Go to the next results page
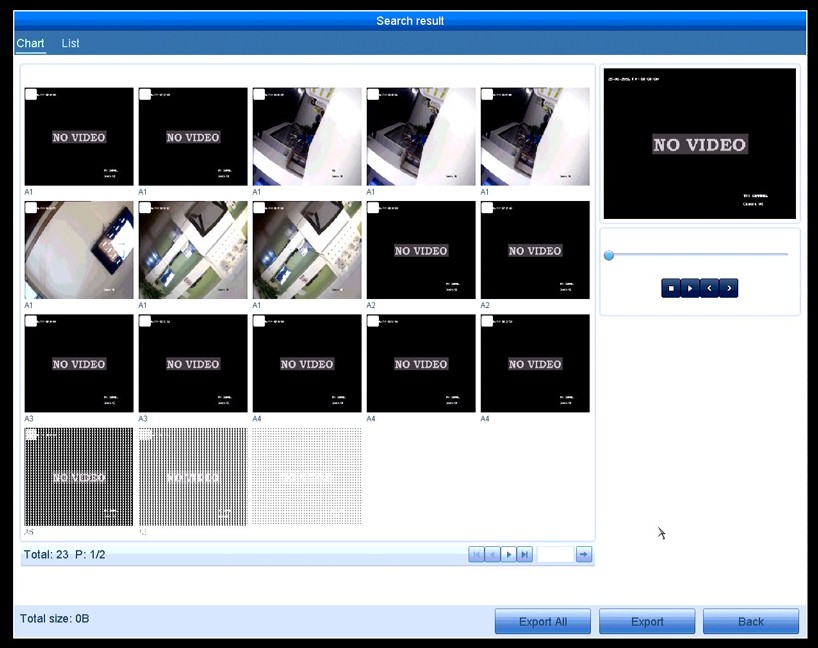Screen dimensions: 818x648 (x=508, y=554)
